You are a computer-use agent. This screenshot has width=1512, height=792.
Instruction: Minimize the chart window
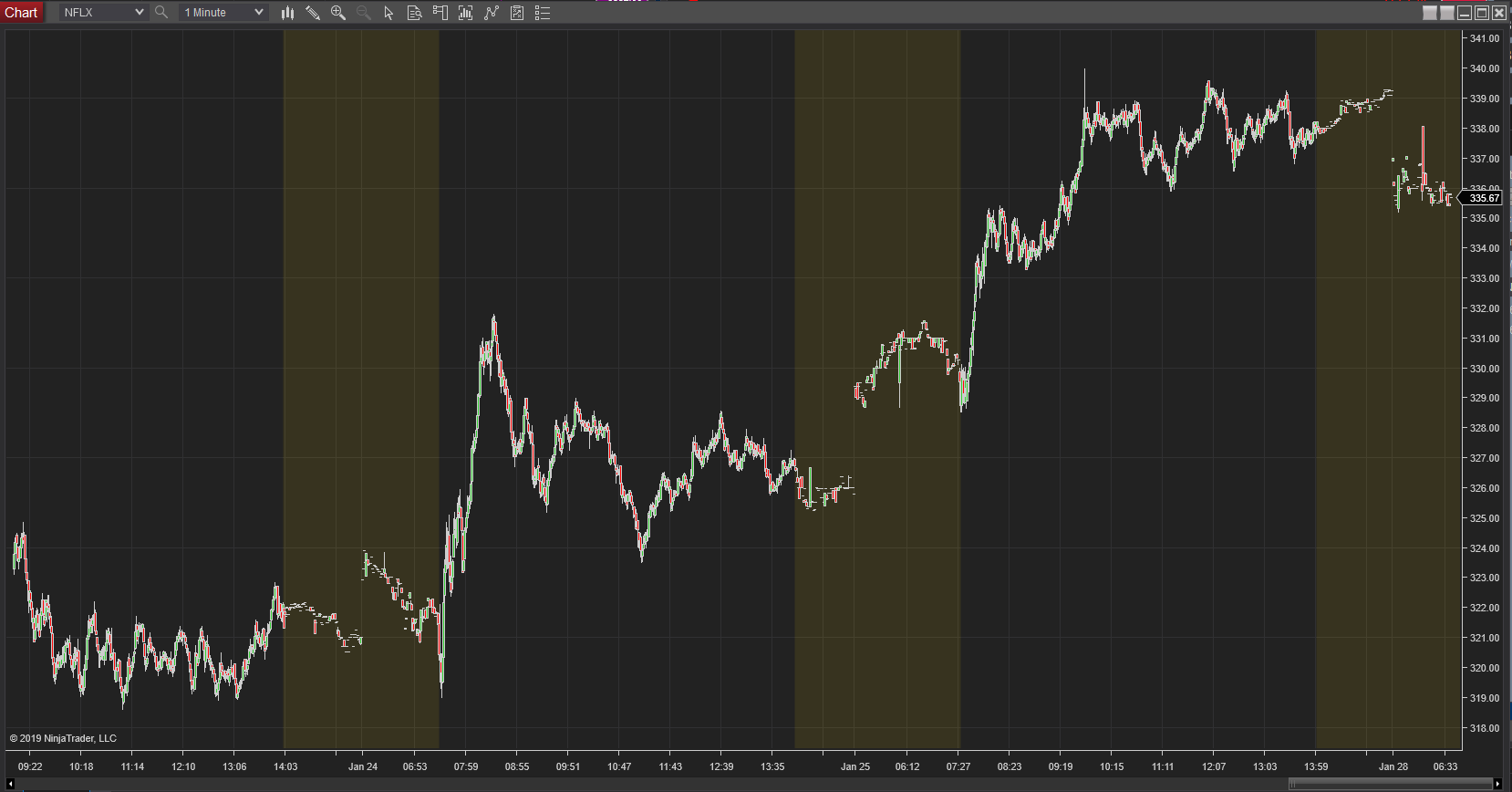point(1465,13)
